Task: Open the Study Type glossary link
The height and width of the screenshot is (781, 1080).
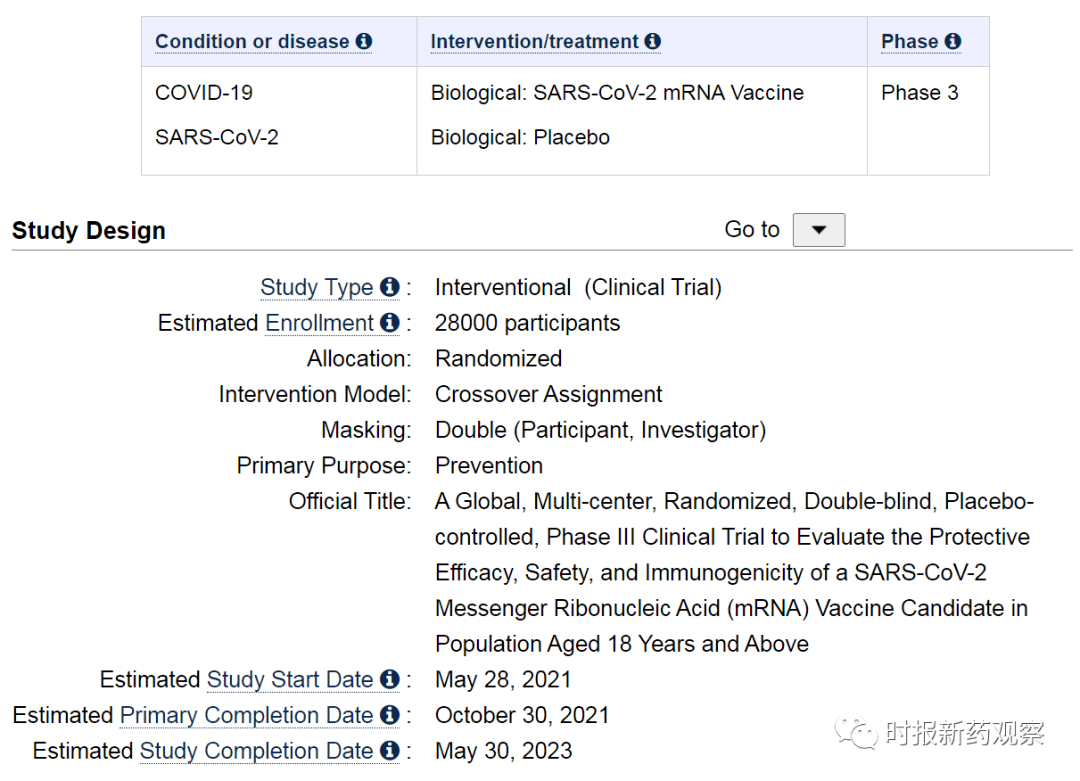Action: tap(317, 287)
